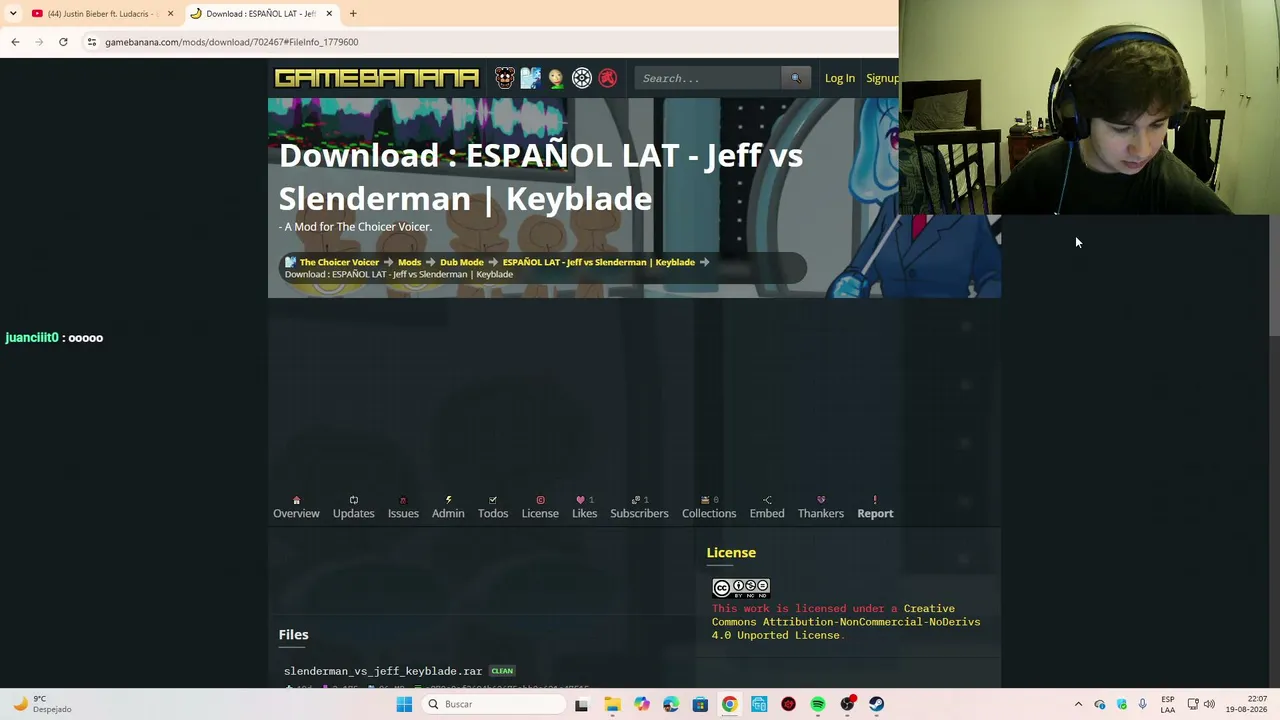The height and width of the screenshot is (720, 1280).
Task: Follow the Mods breadcrumb link
Action: click(410, 262)
